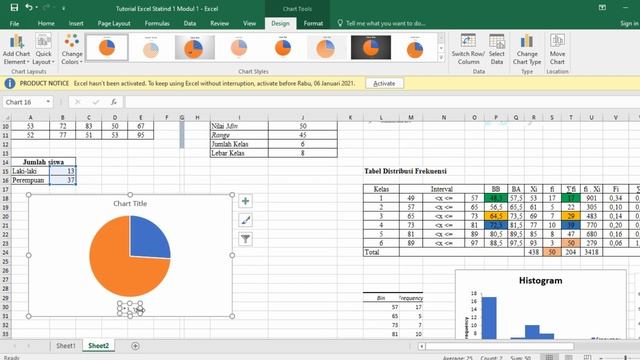
Task: Switch to the Formulas tab
Action: click(157, 23)
